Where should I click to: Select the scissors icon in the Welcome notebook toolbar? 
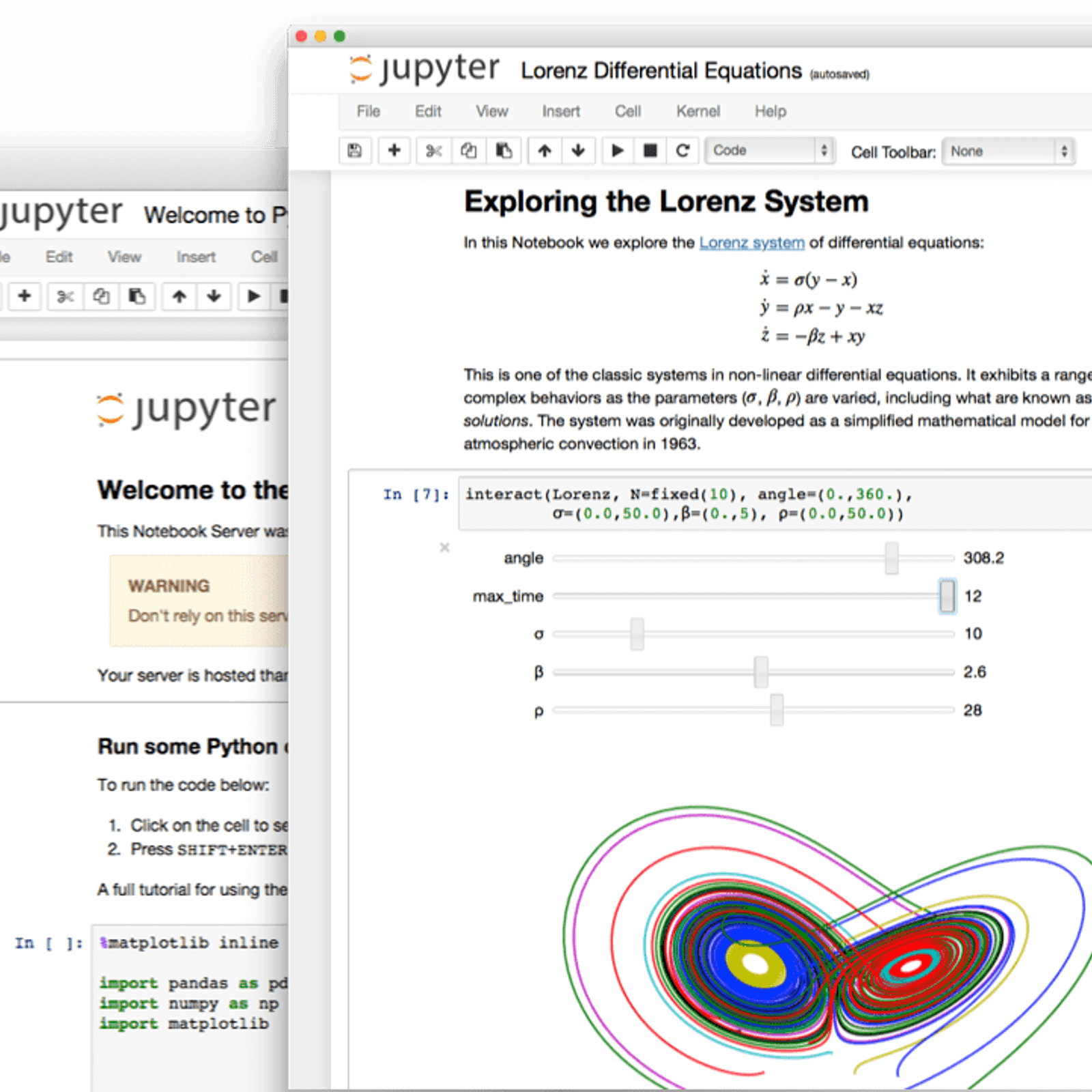(x=64, y=297)
